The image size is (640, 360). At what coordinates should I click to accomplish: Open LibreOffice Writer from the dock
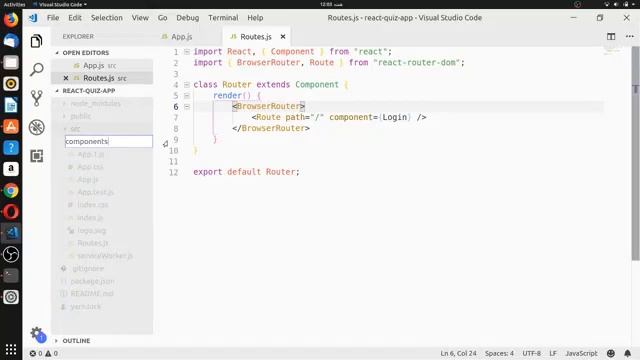pyautogui.click(x=11, y=105)
